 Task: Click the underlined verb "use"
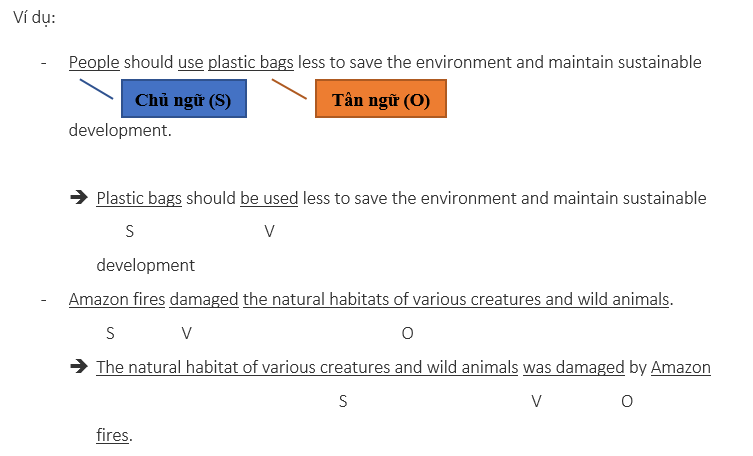190,62
